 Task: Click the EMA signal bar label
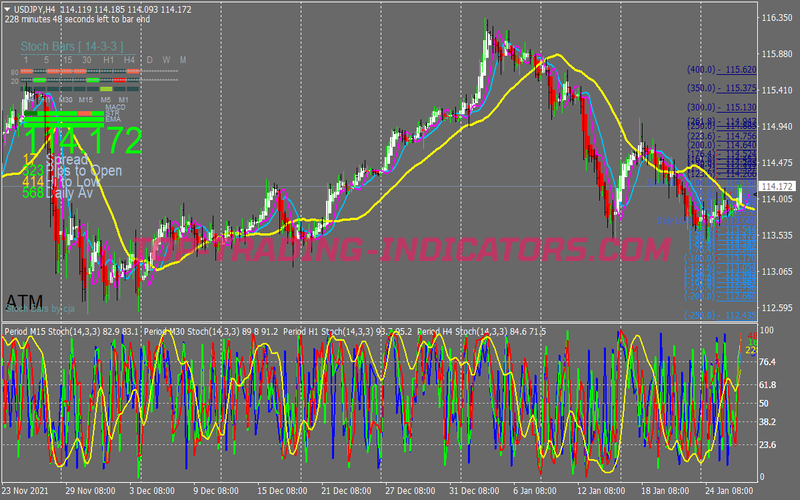113,119
